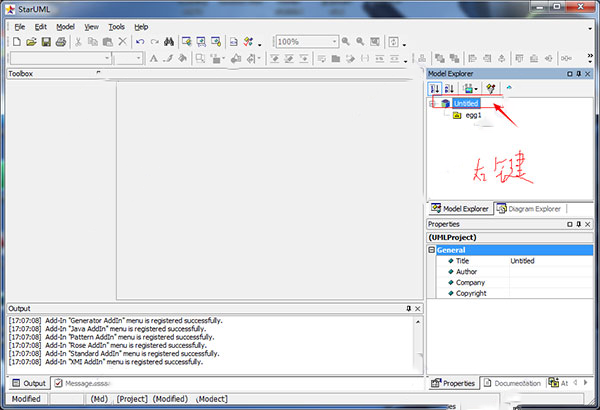Open the File menu

point(20,27)
